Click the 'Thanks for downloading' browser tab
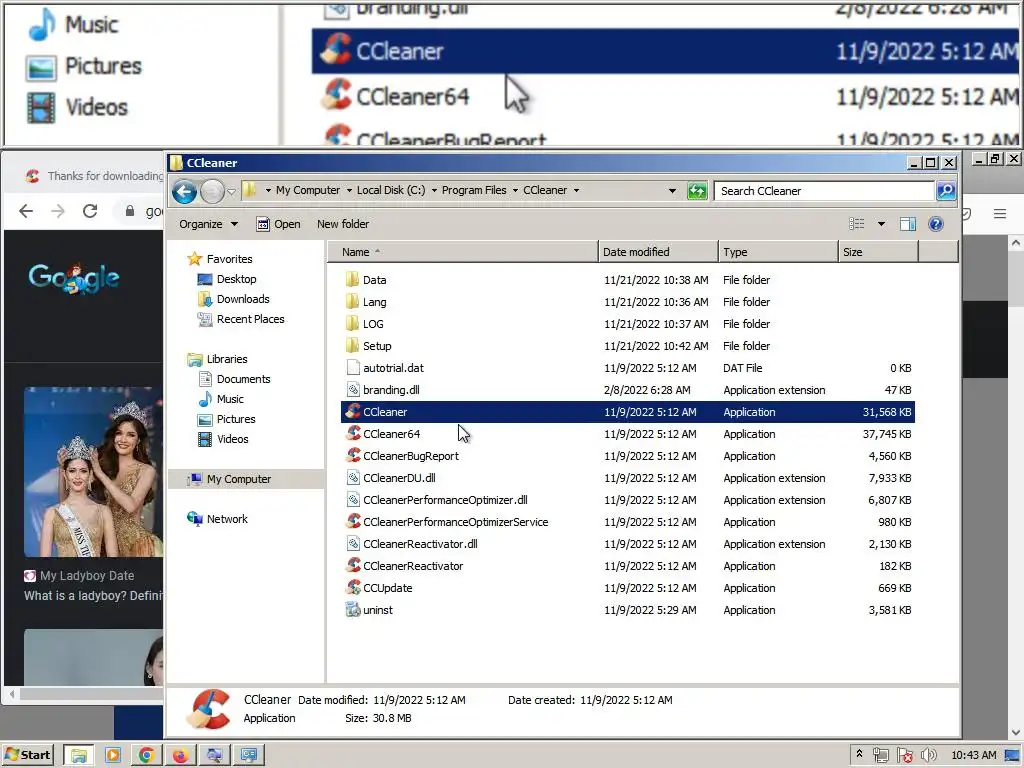Viewport: 1024px width, 768px height. point(95,176)
